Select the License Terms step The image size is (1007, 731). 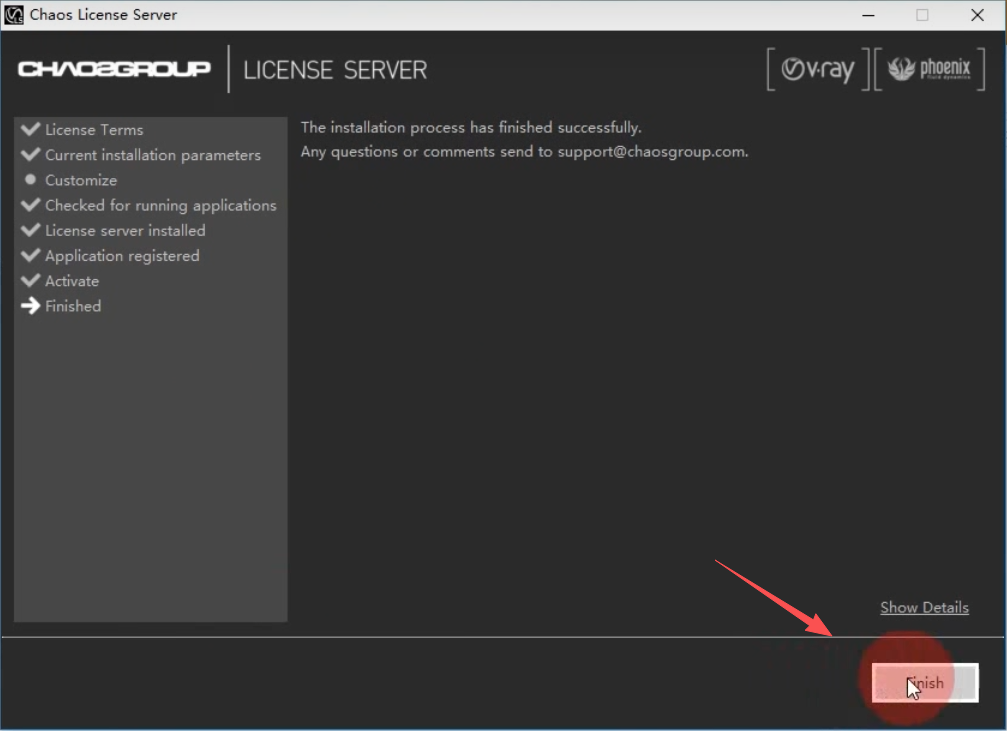[x=94, y=130]
